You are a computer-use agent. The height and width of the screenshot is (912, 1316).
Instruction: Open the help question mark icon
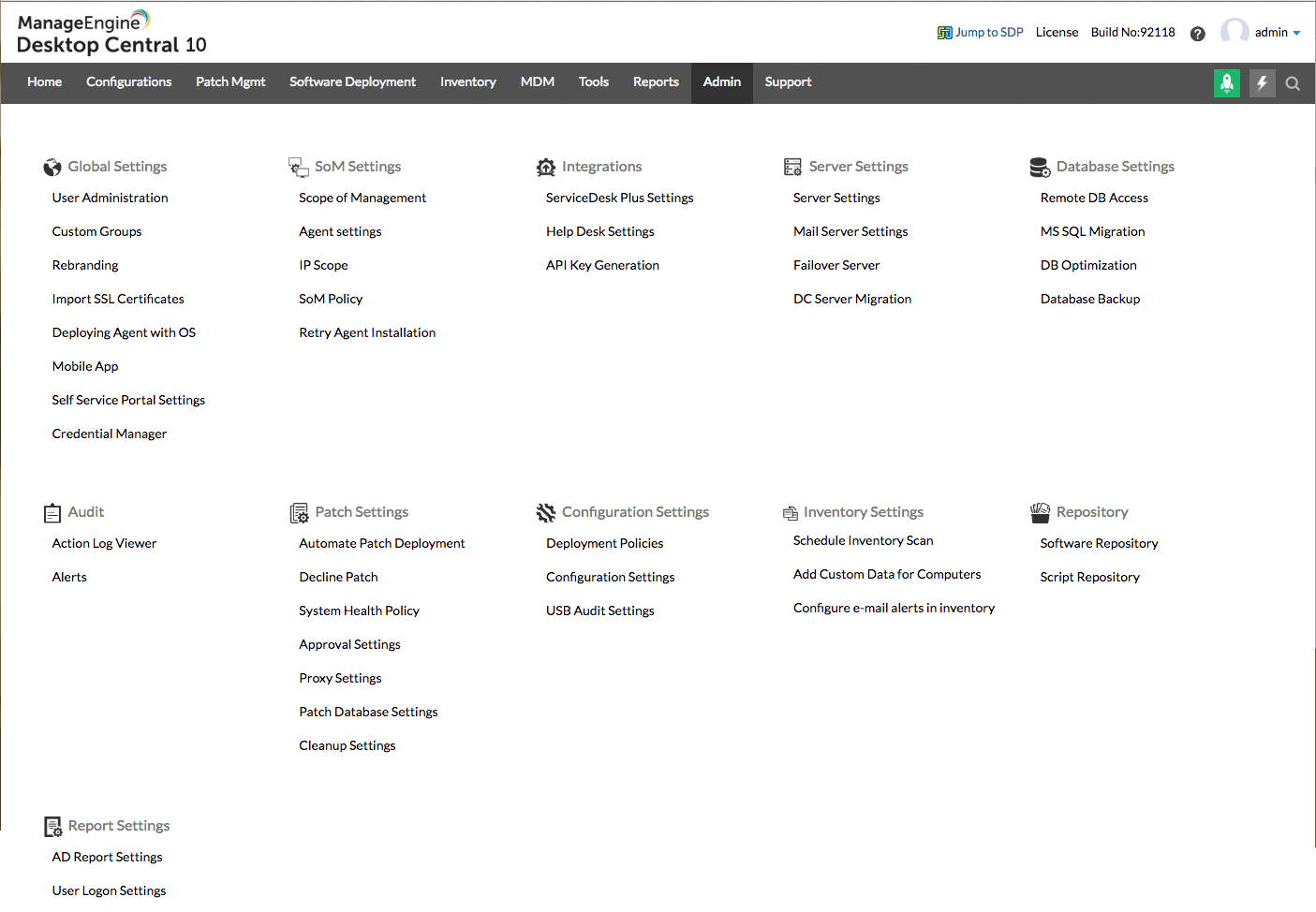point(1198,34)
